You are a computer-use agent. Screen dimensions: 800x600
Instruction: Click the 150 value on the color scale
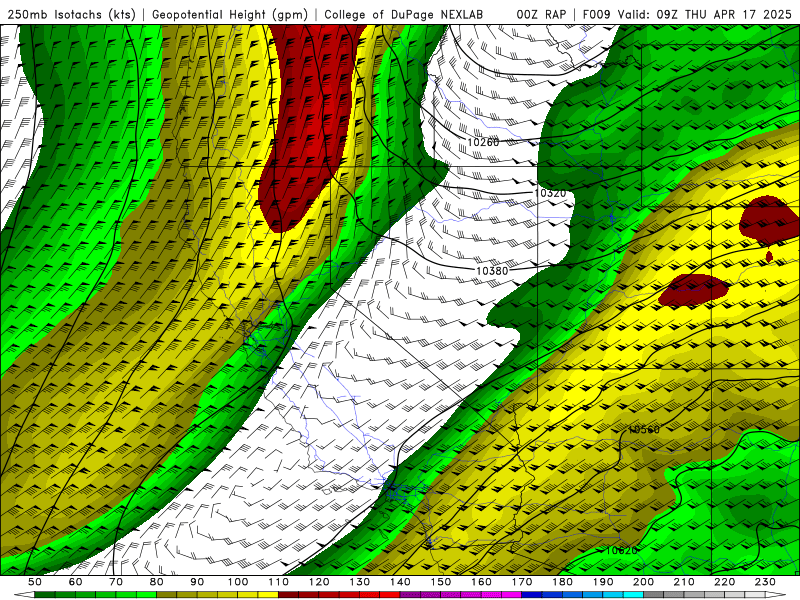tap(441, 582)
